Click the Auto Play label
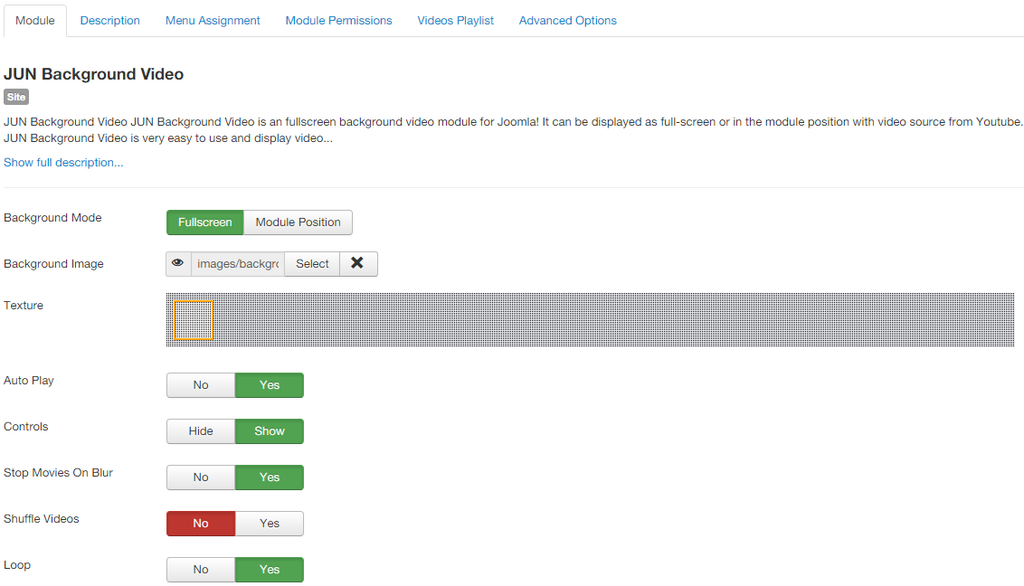 pos(29,380)
